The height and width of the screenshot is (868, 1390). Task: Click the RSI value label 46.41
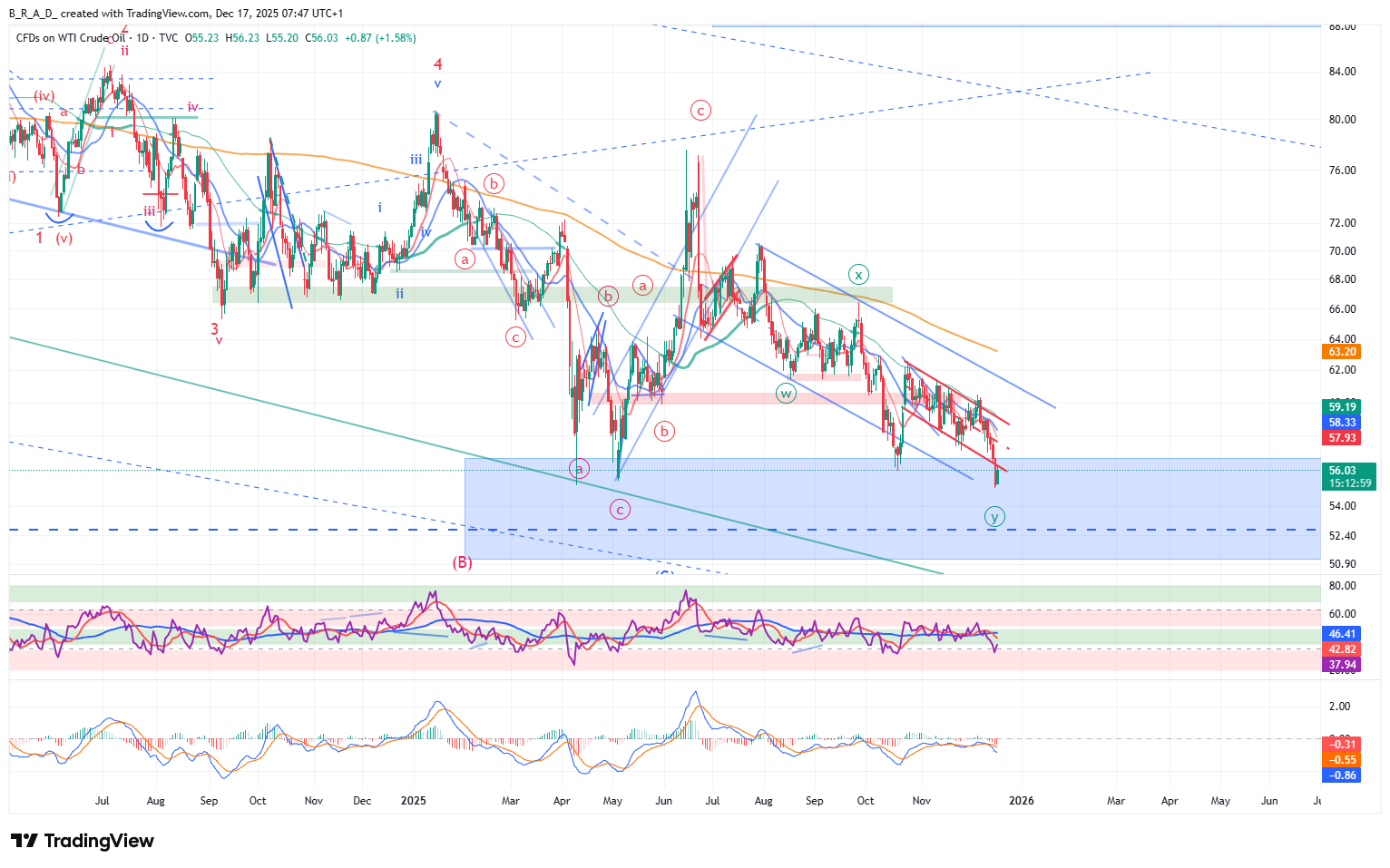click(1343, 634)
